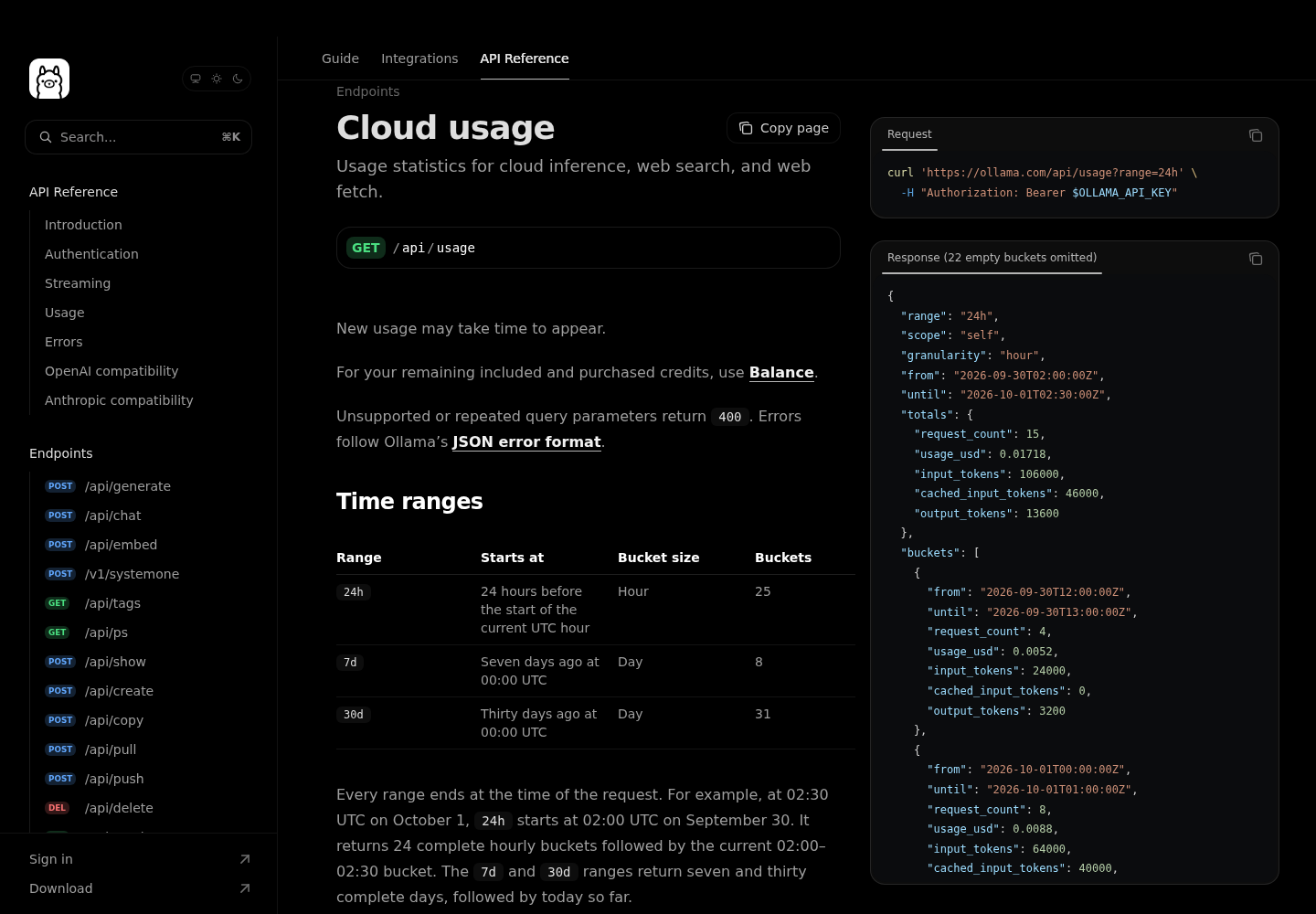Screen dimensions: 1316x914
Task: Click the arrow icon next to Download
Action: (245, 888)
